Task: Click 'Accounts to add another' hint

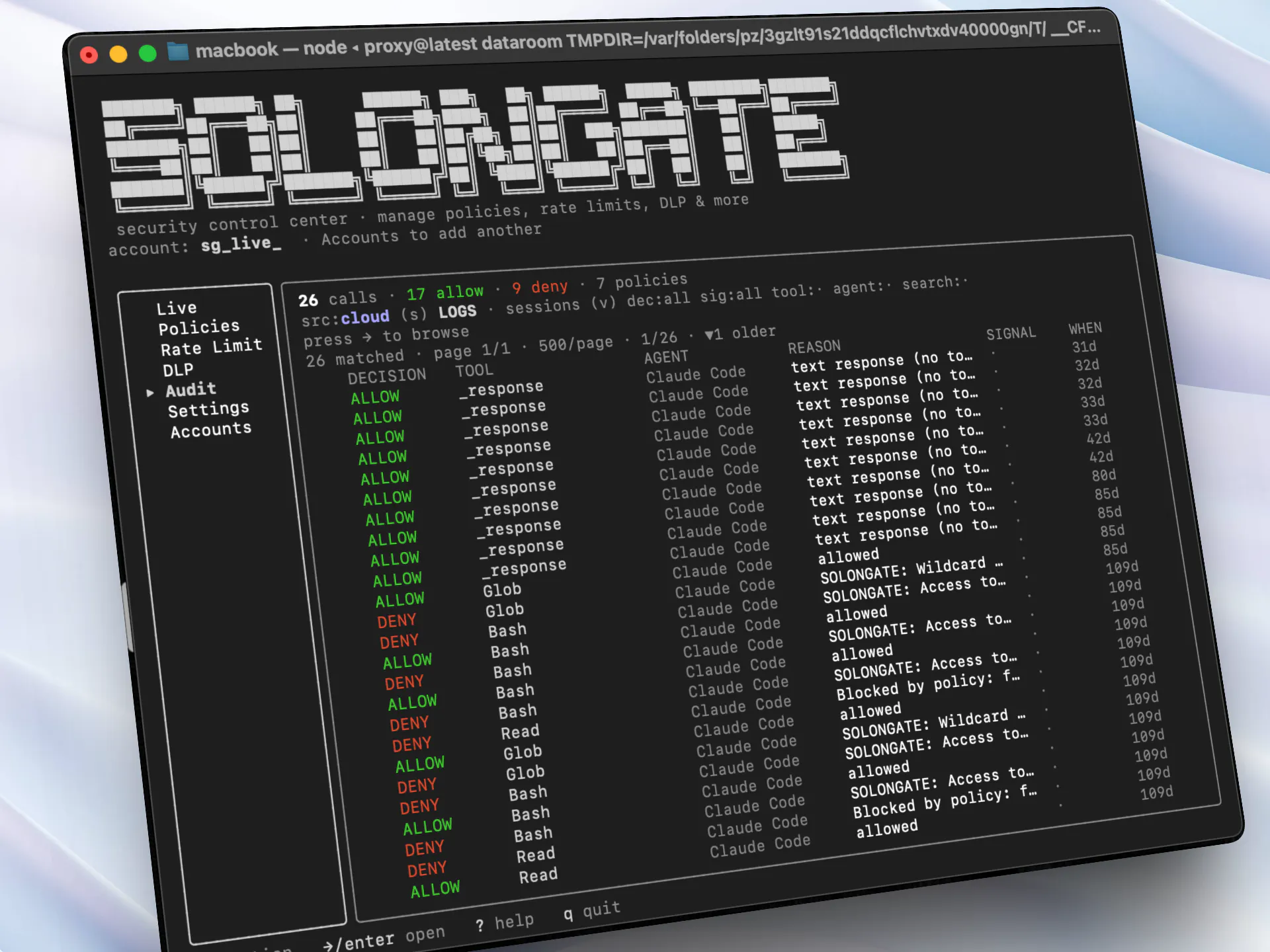Action: [x=431, y=234]
